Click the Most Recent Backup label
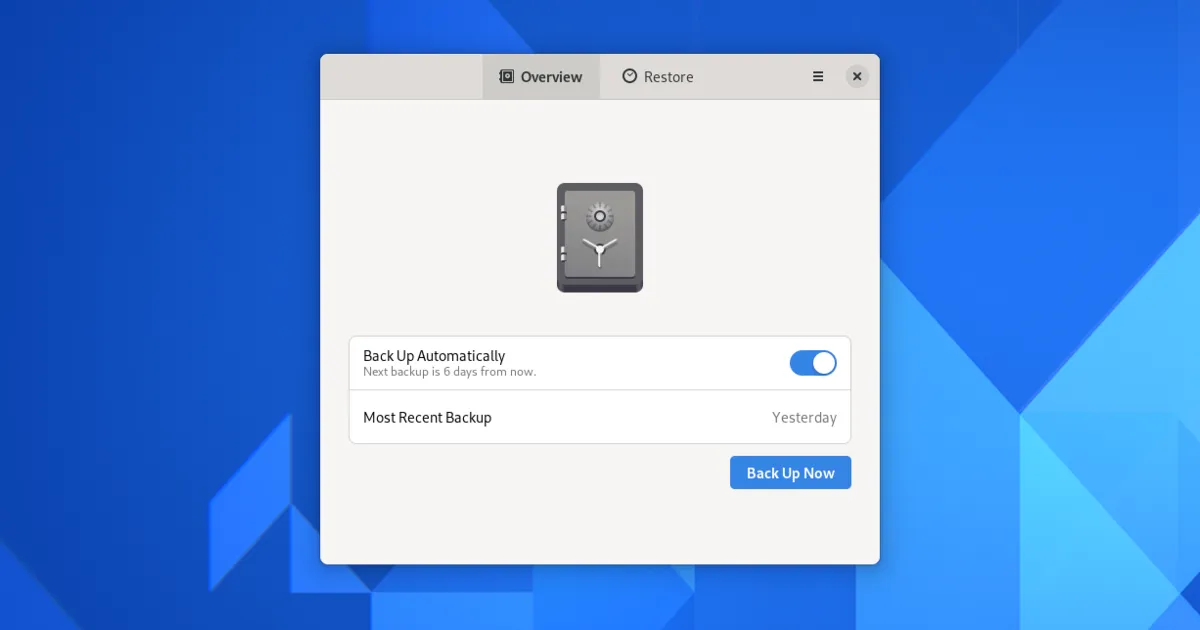 tap(427, 418)
